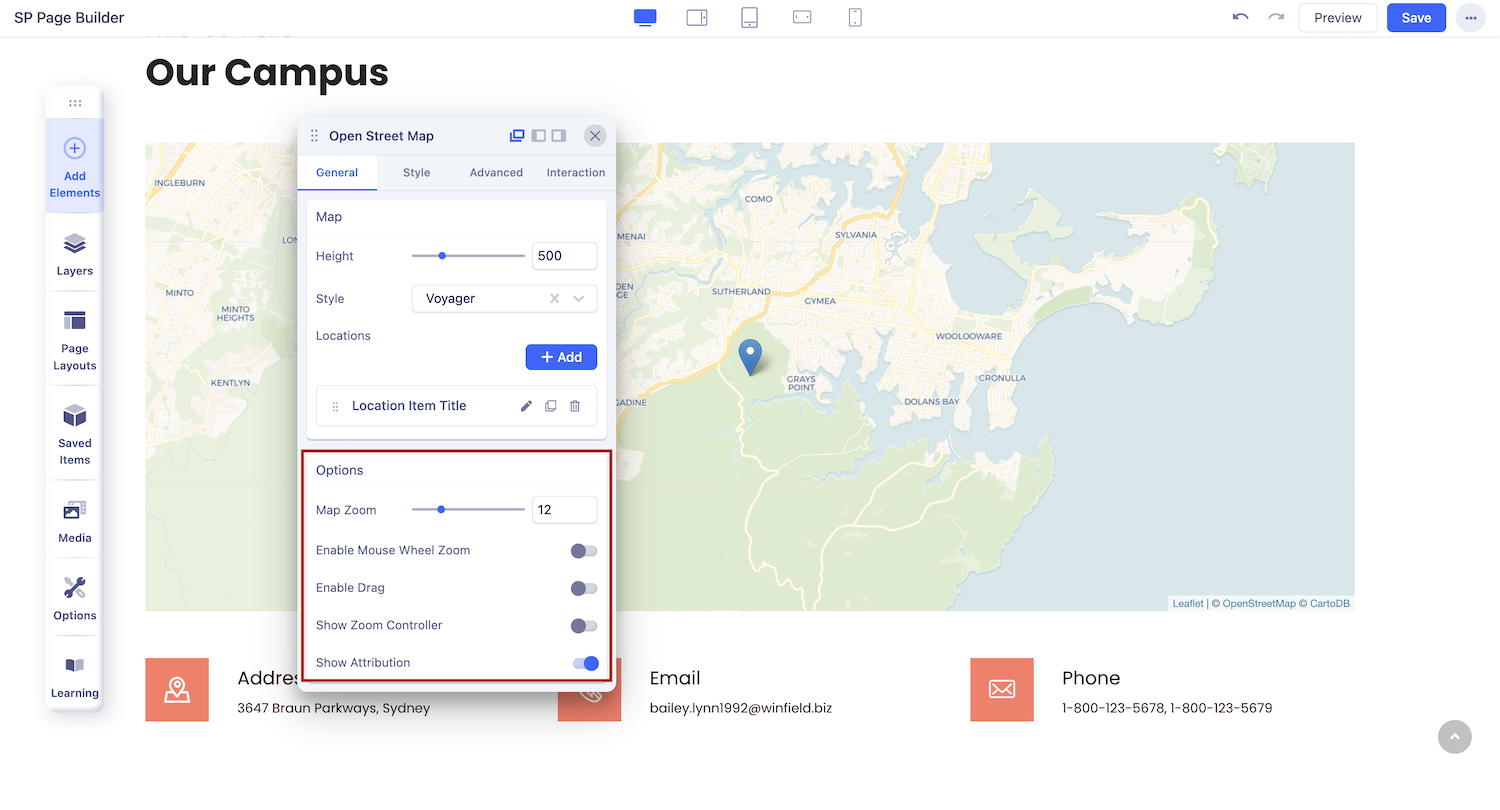This screenshot has height=810, width=1500.
Task: Edit the Location Item Title entry
Action: (x=526, y=406)
